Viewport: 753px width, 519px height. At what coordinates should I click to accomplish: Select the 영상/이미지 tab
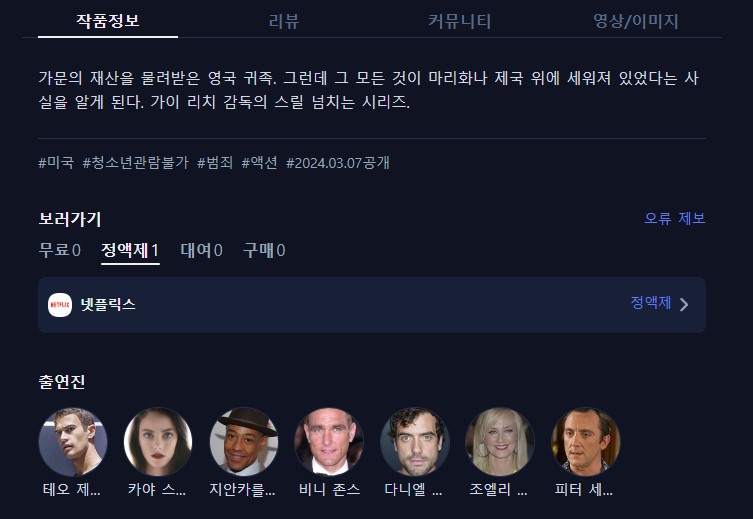coord(636,21)
